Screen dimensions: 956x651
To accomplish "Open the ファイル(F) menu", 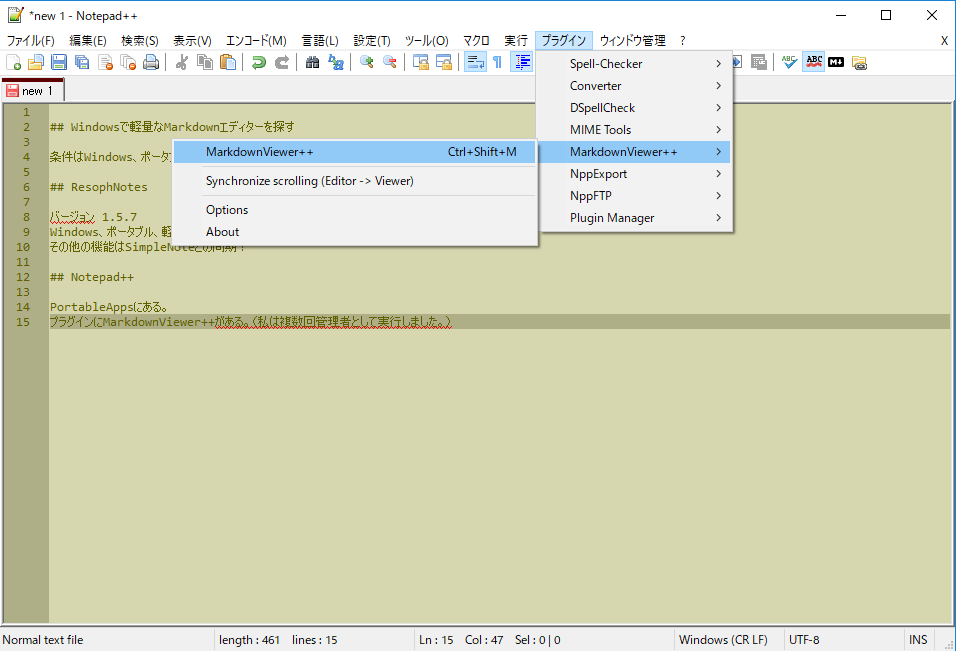I will 30,40.
